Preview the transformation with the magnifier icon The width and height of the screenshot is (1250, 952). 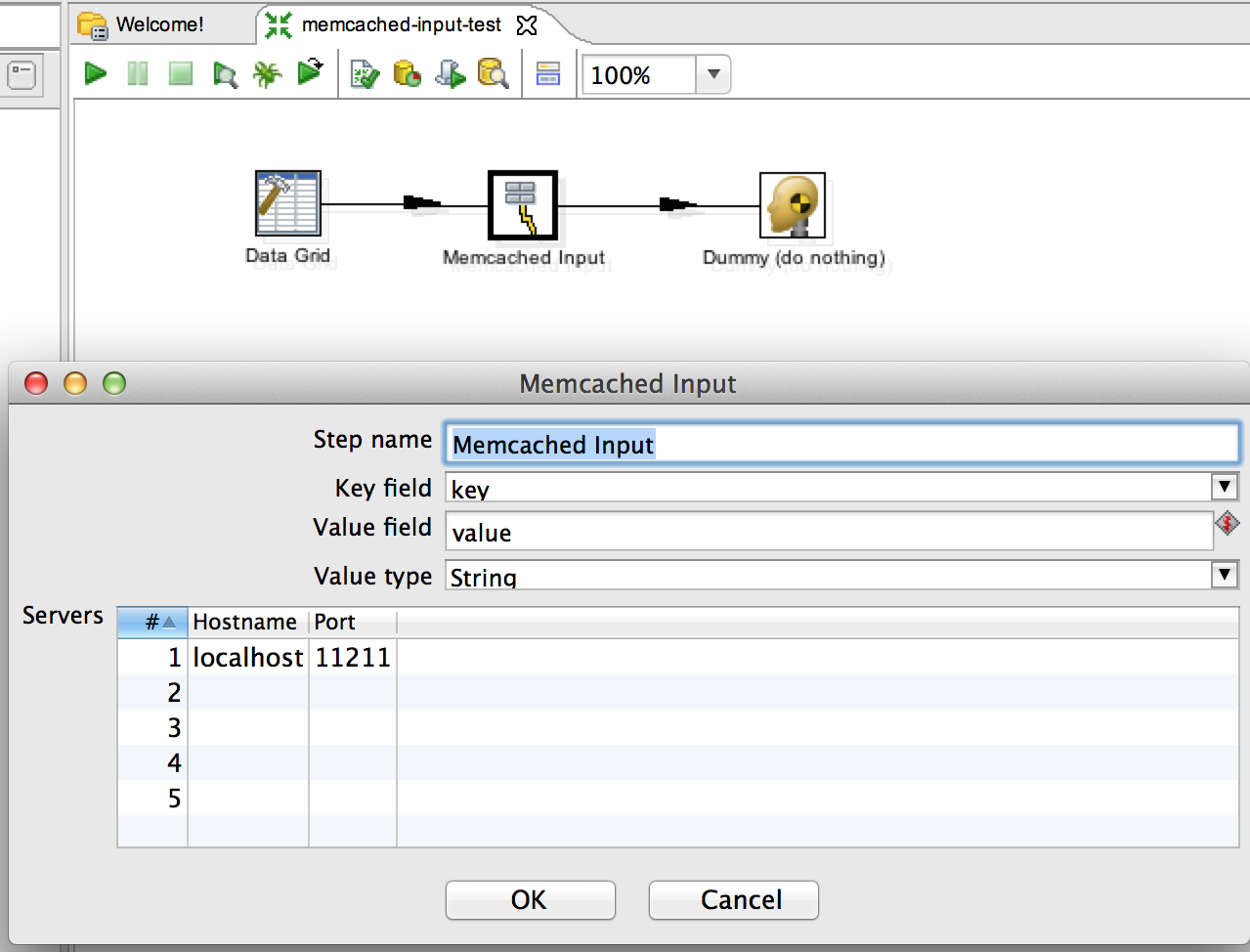coord(225,74)
